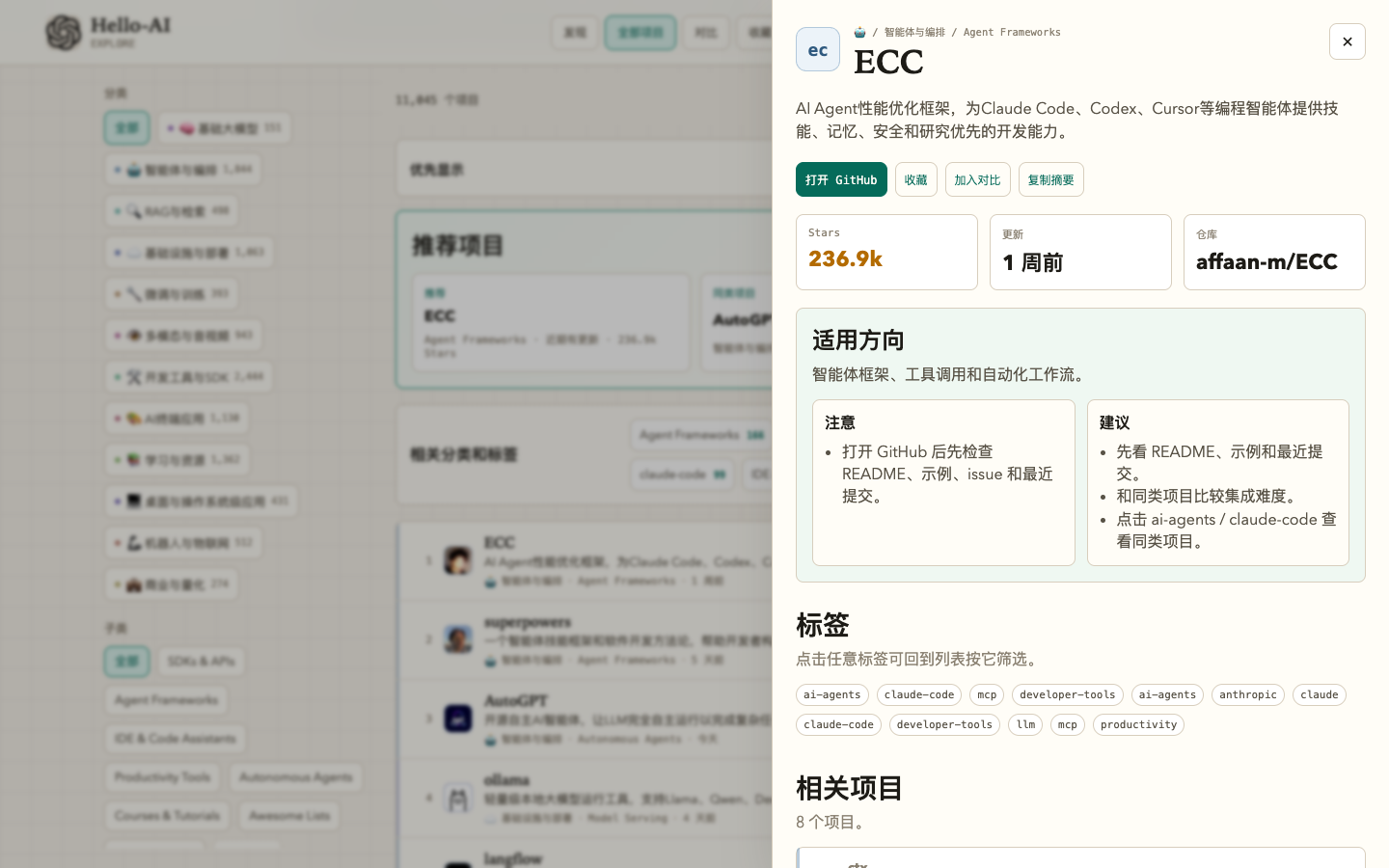The width and height of the screenshot is (1389, 868).
Task: Click the 建议 suggestion card
Action: [x=1218, y=482]
